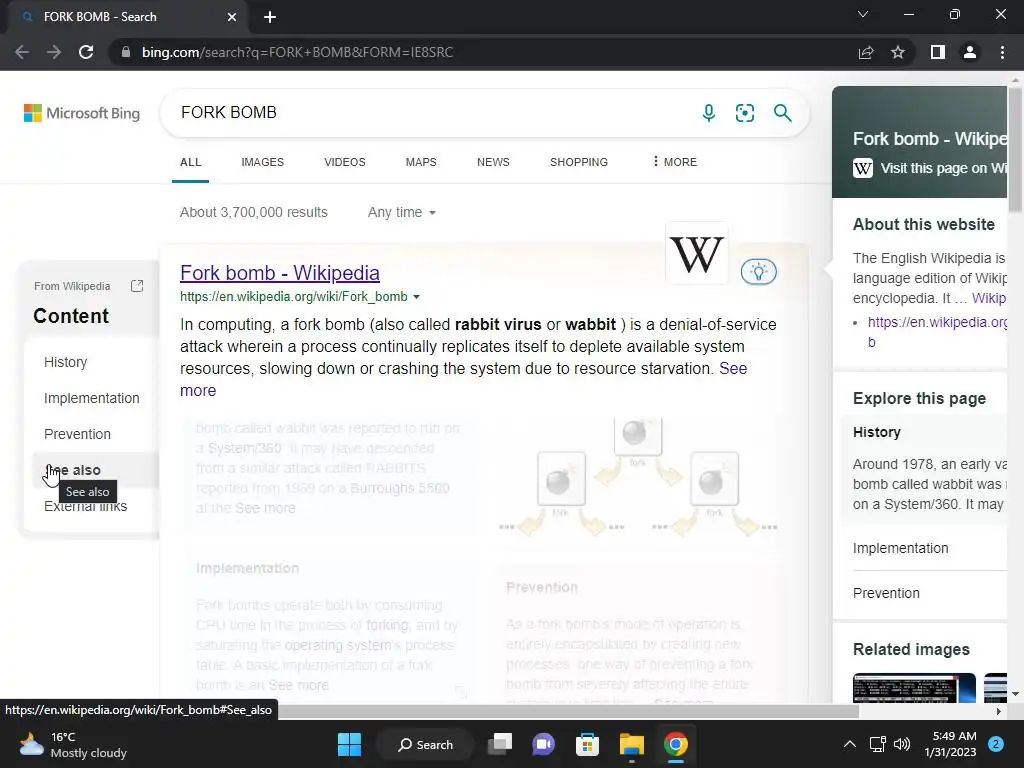This screenshot has height=768, width=1024.
Task: Switch to IMAGES tab
Action: 263,162
